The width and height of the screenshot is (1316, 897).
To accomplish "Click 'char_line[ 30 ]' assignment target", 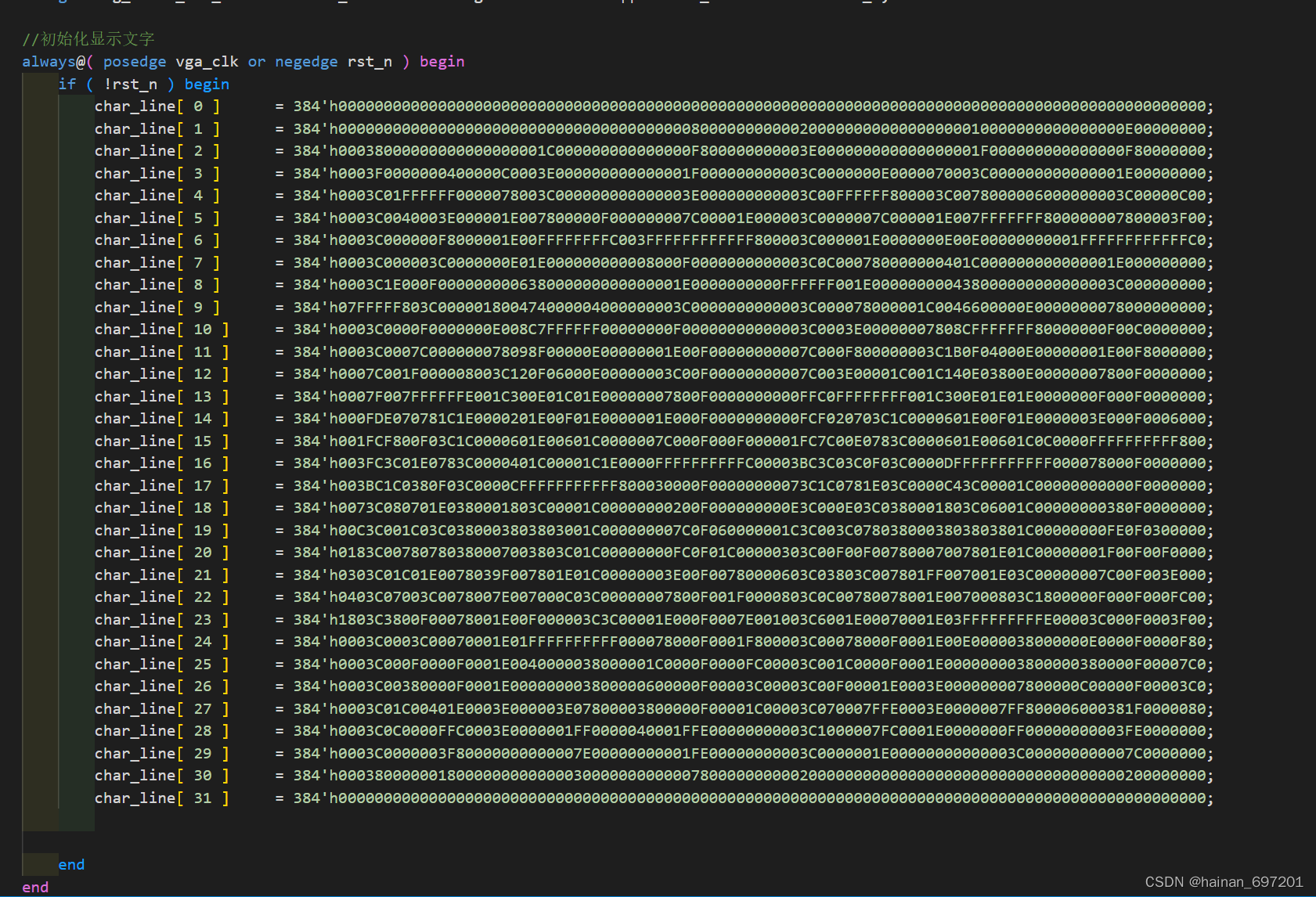I will point(162,776).
